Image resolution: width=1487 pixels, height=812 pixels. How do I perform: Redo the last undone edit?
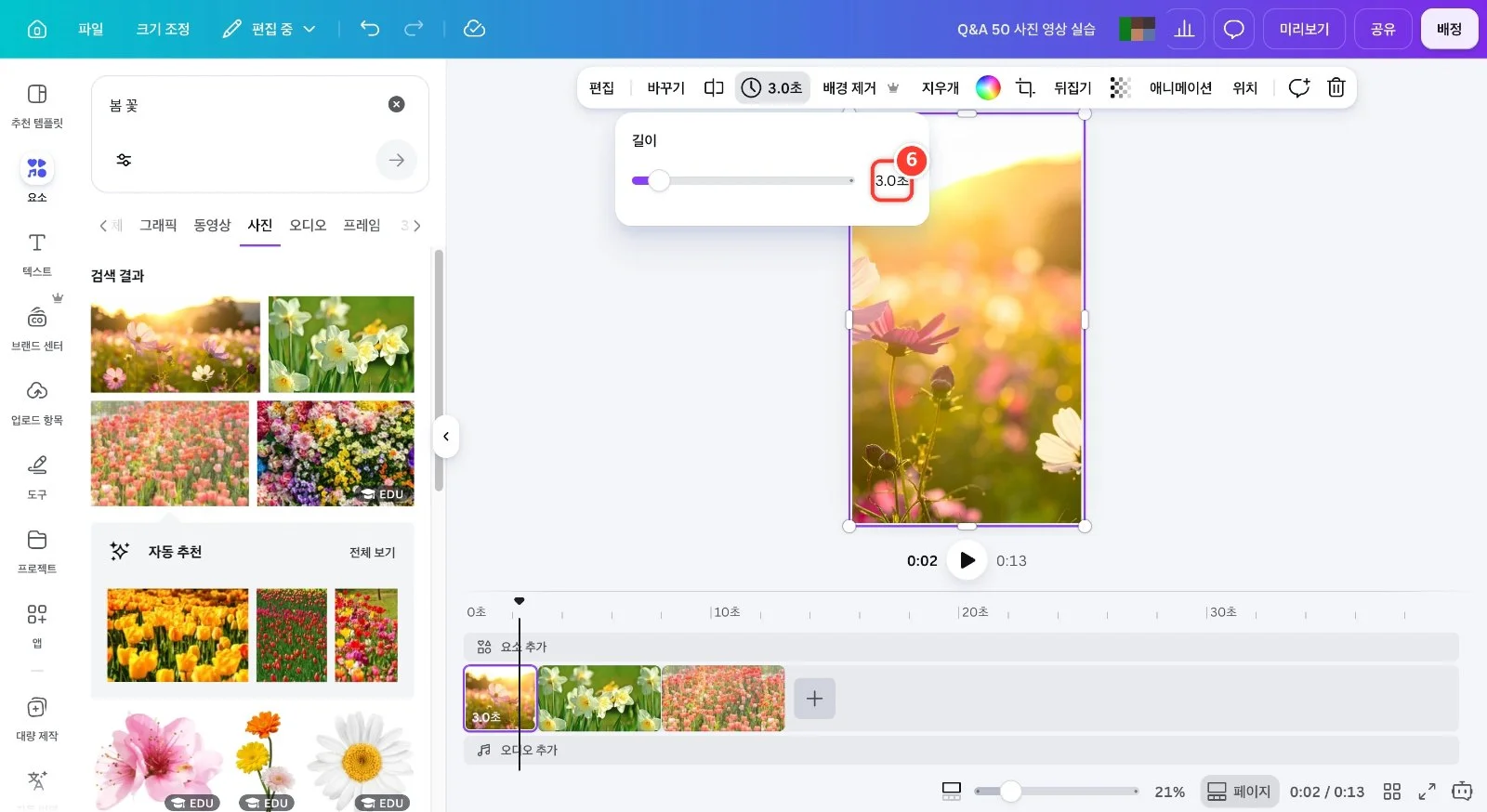click(414, 29)
